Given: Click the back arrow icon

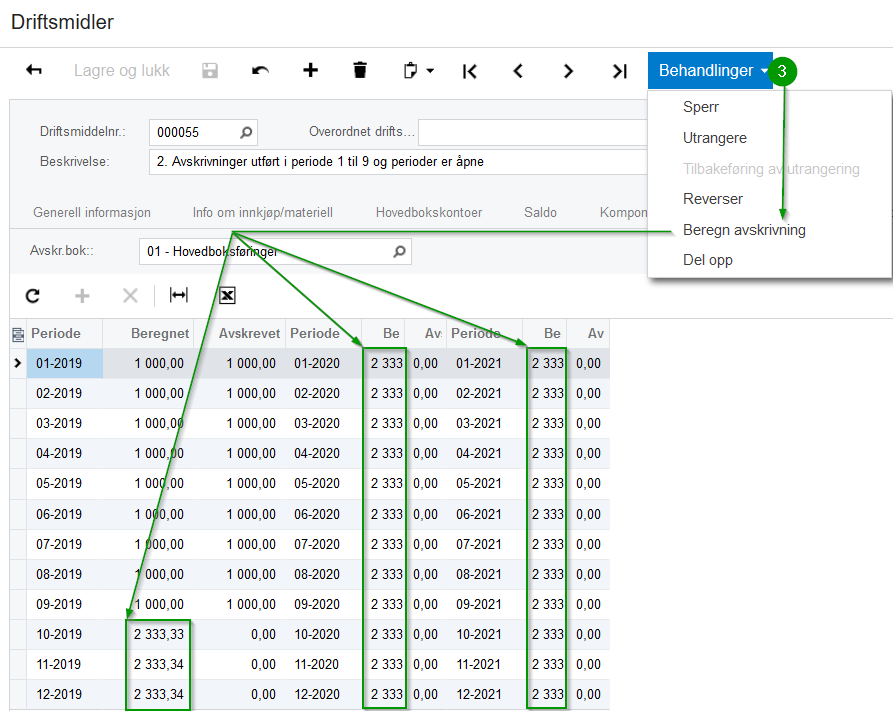Looking at the screenshot, I should (34, 71).
